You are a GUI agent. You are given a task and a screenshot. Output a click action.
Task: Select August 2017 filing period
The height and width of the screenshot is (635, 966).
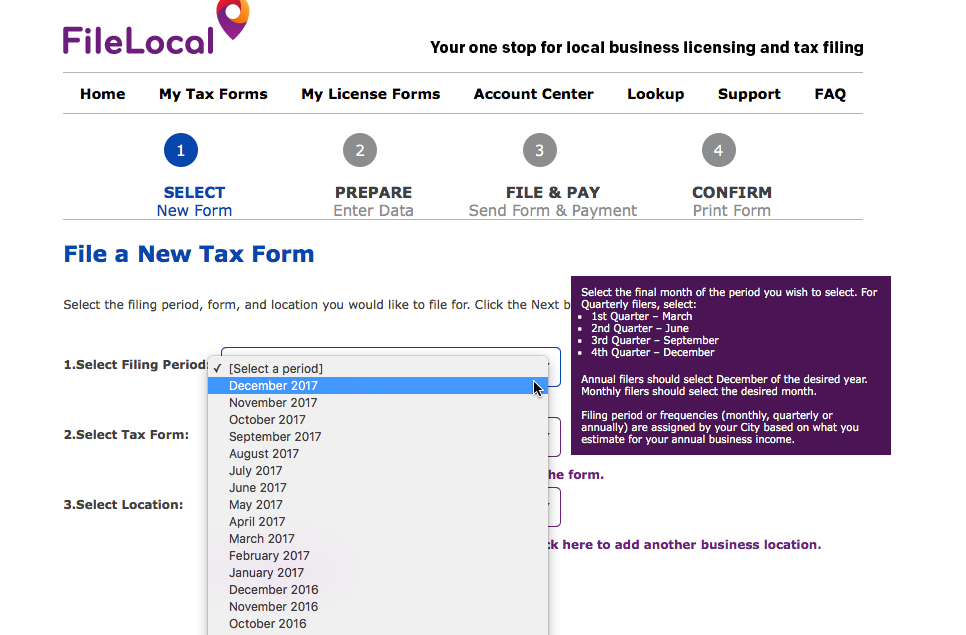pos(378,454)
